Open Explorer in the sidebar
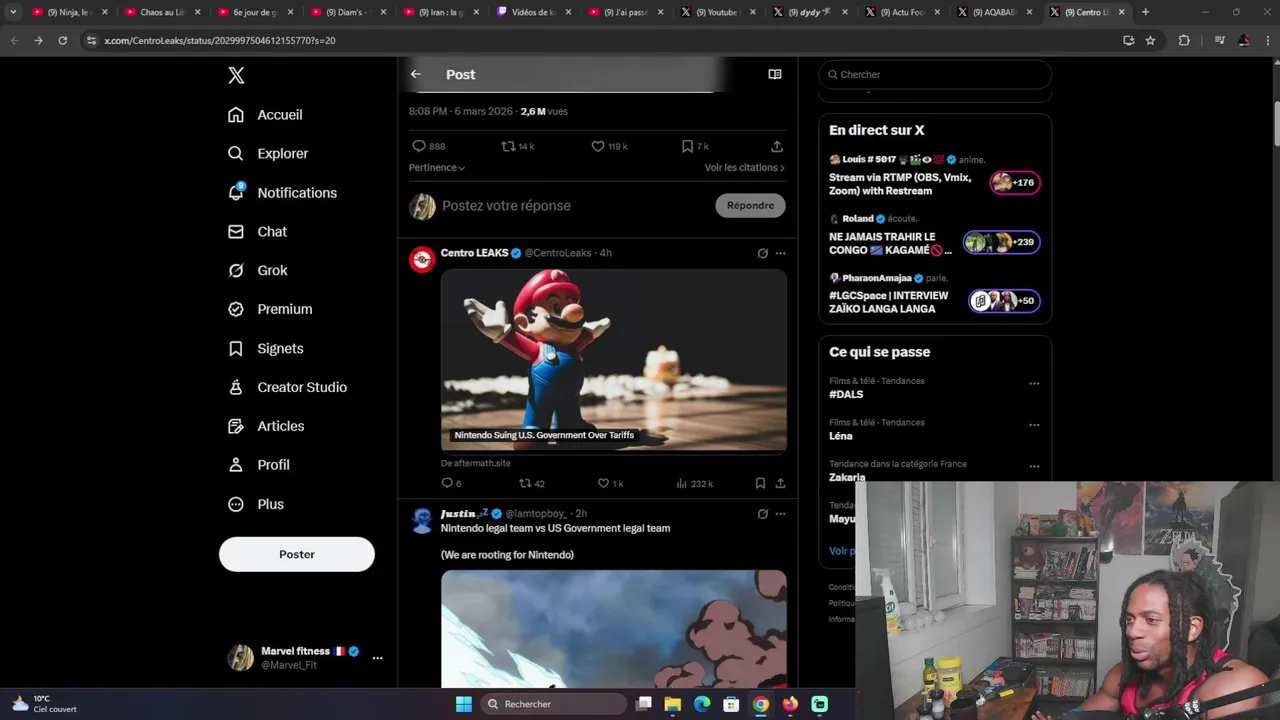Screen dimensions: 1280x720 point(268,153)
